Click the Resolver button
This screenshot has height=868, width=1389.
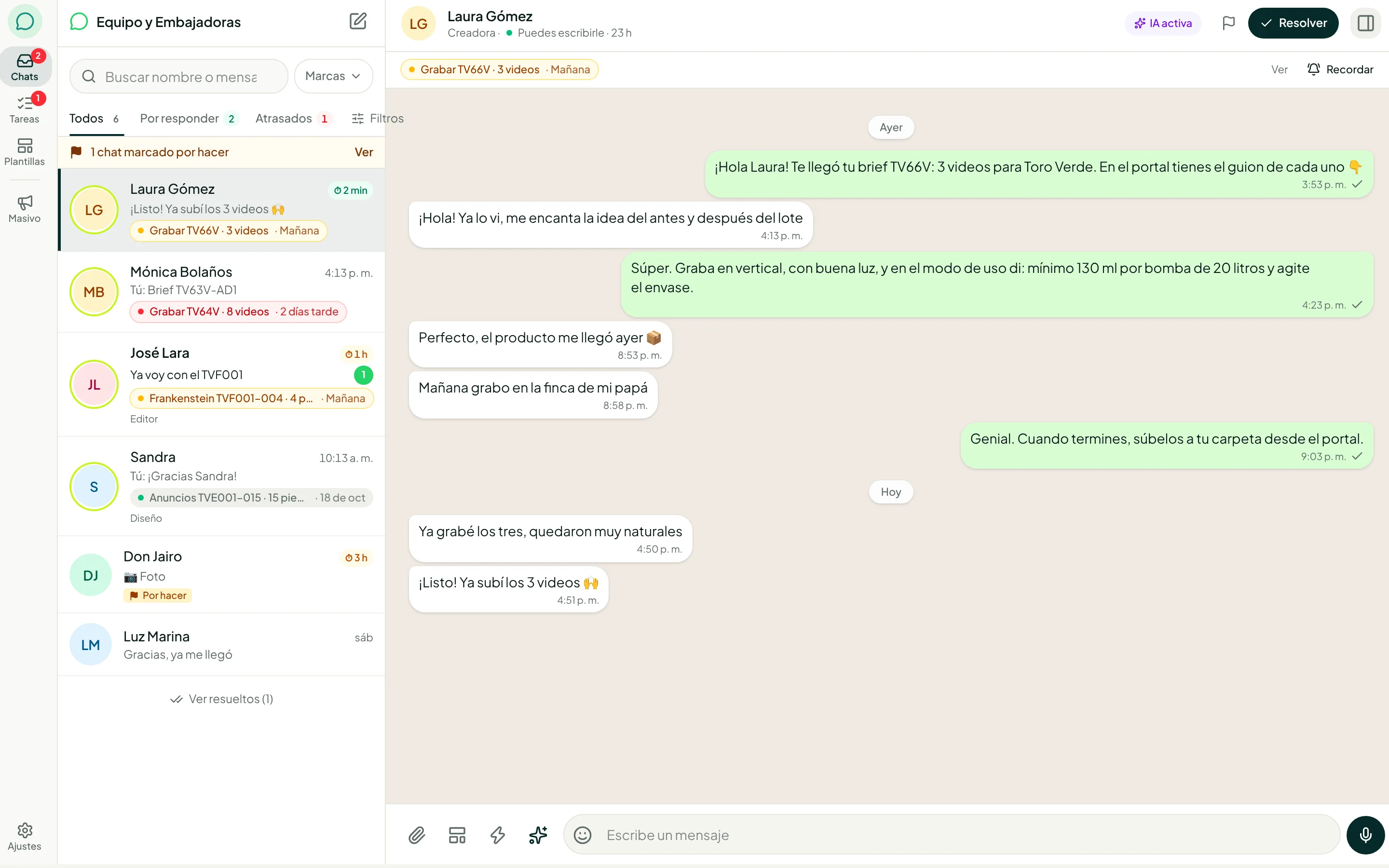coord(1293,23)
